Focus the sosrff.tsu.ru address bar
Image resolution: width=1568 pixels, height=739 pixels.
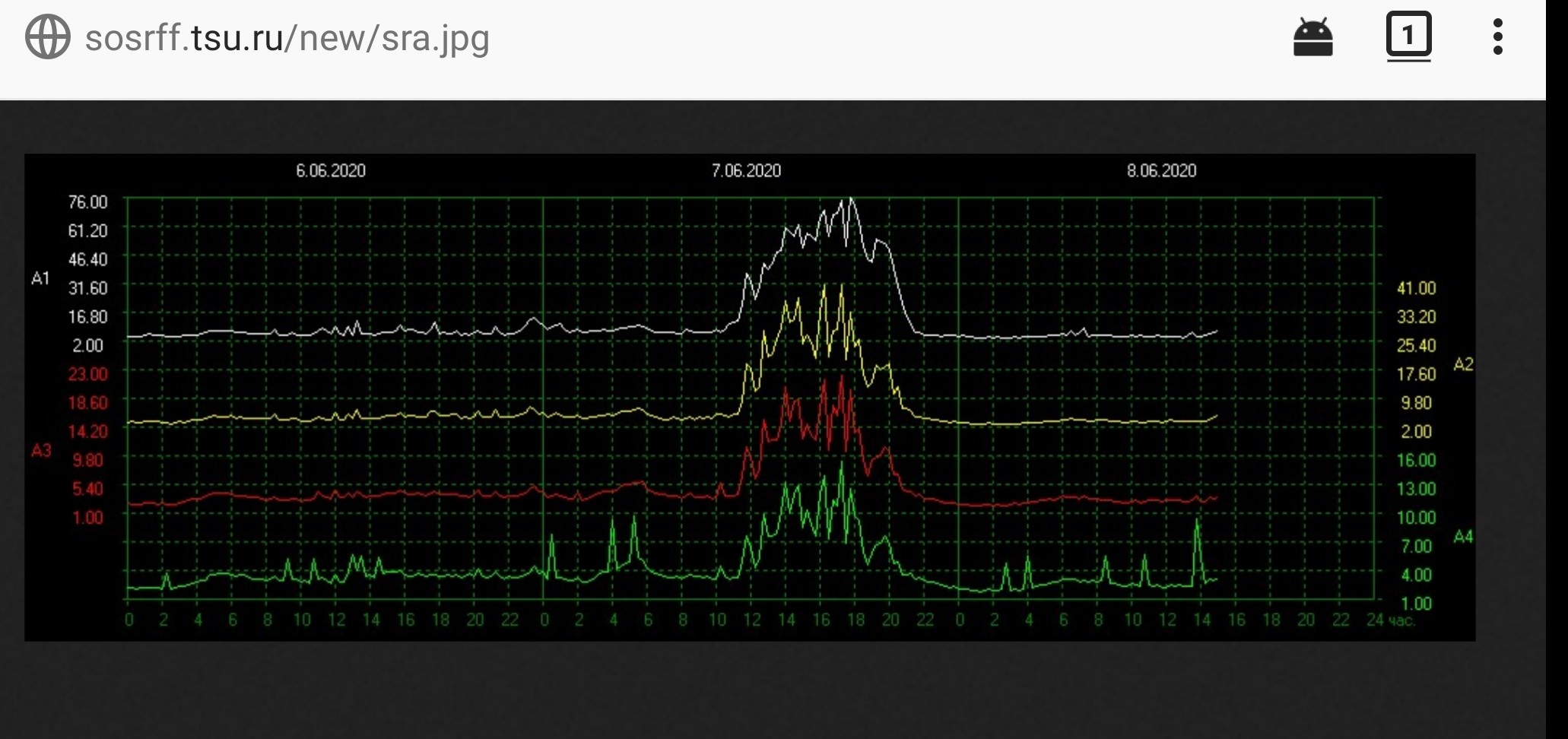[287, 38]
